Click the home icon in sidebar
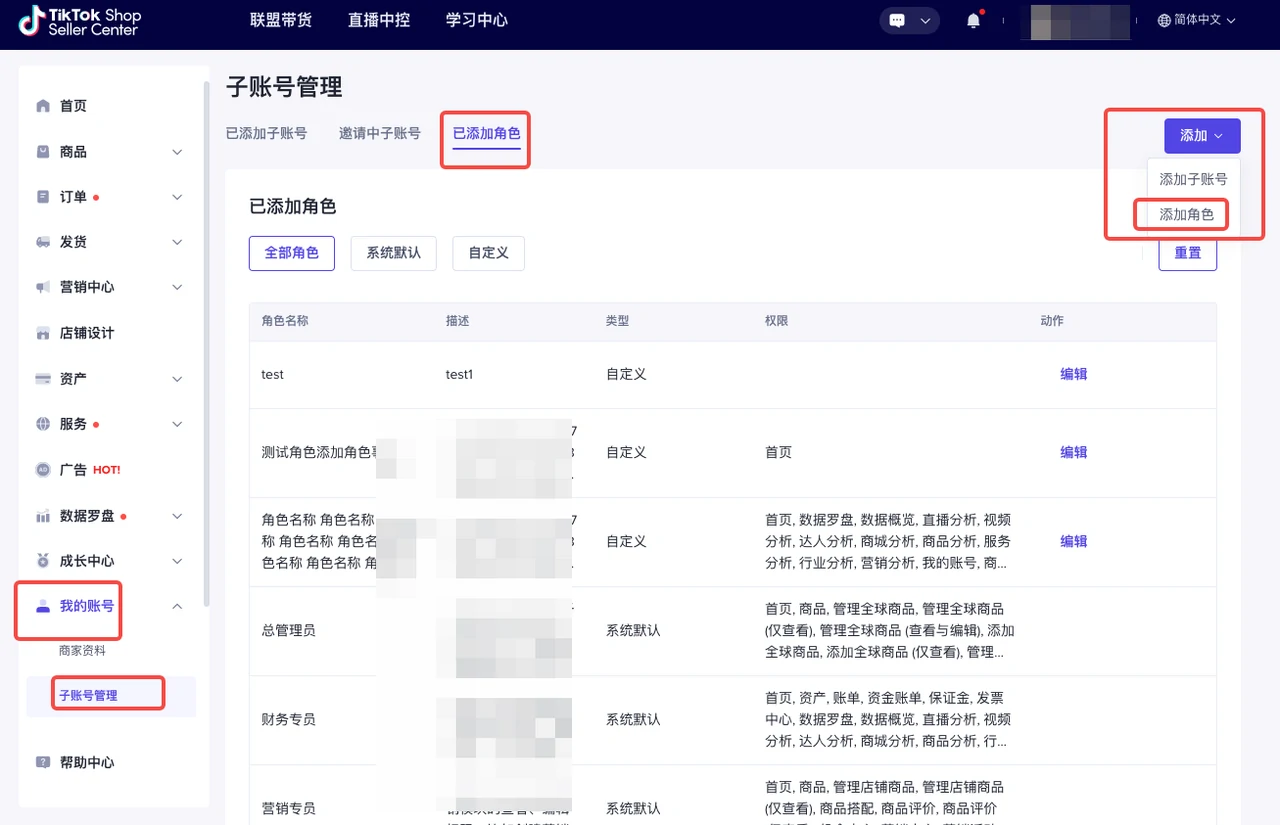Image resolution: width=1280 pixels, height=825 pixels. pos(43,106)
